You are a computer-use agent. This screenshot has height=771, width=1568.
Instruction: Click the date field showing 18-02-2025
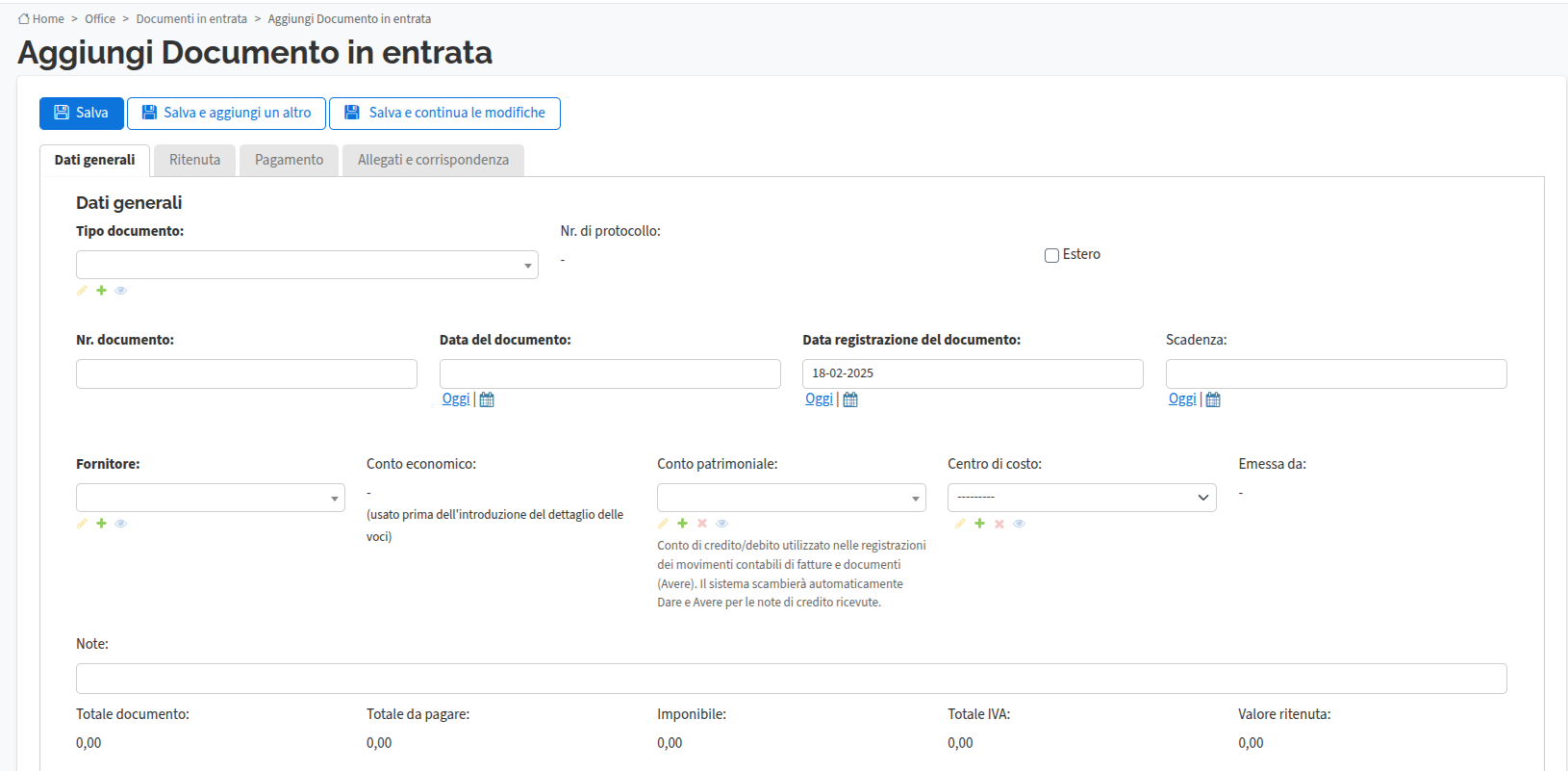(x=973, y=373)
